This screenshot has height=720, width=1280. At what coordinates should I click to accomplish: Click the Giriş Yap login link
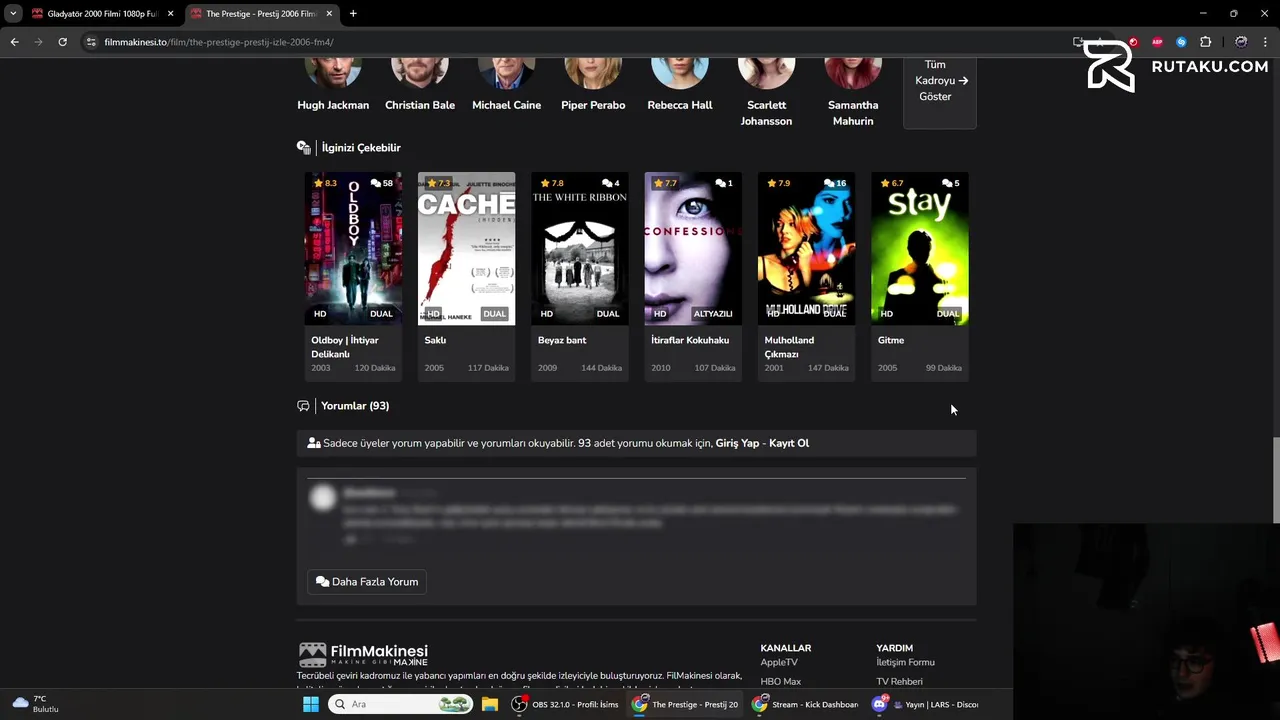[x=737, y=443]
